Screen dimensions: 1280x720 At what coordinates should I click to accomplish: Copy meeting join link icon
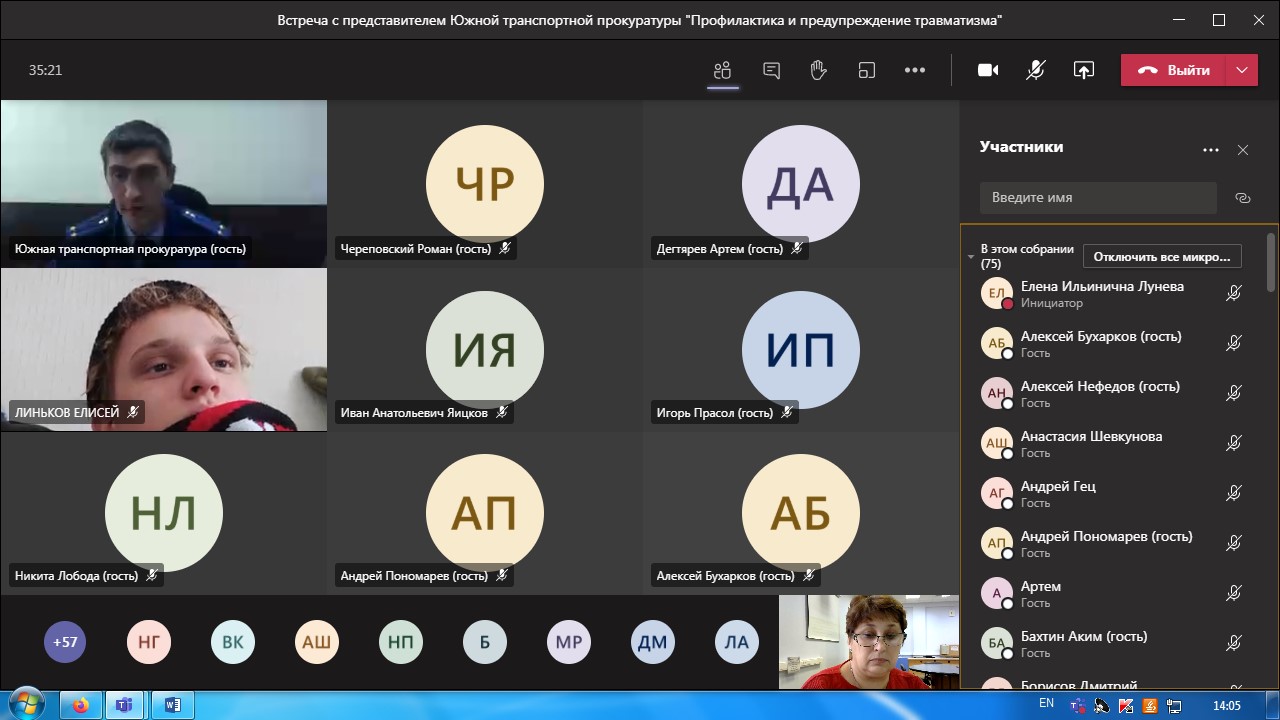click(1243, 198)
